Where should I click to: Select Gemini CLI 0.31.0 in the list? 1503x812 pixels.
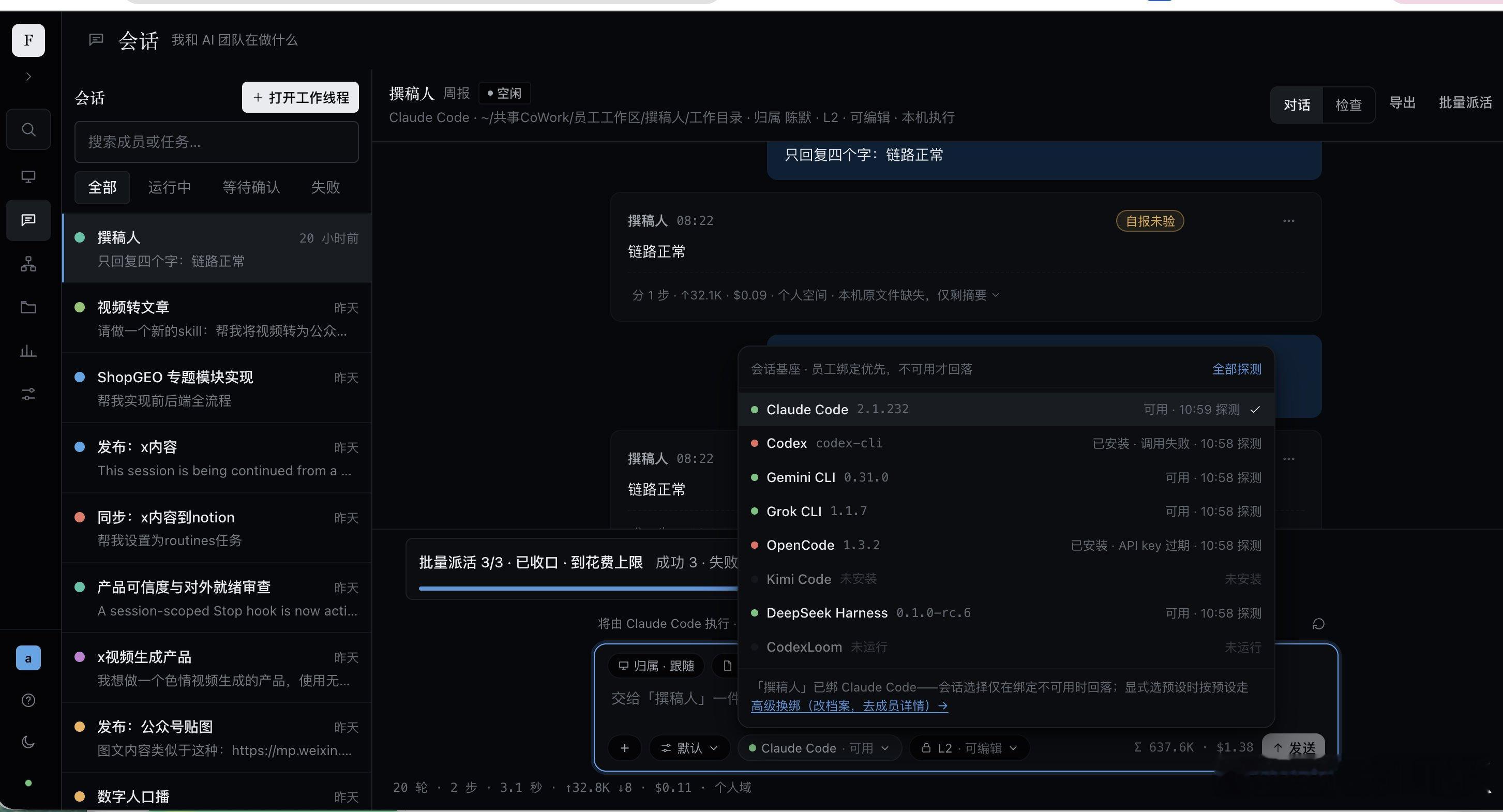click(x=1006, y=477)
